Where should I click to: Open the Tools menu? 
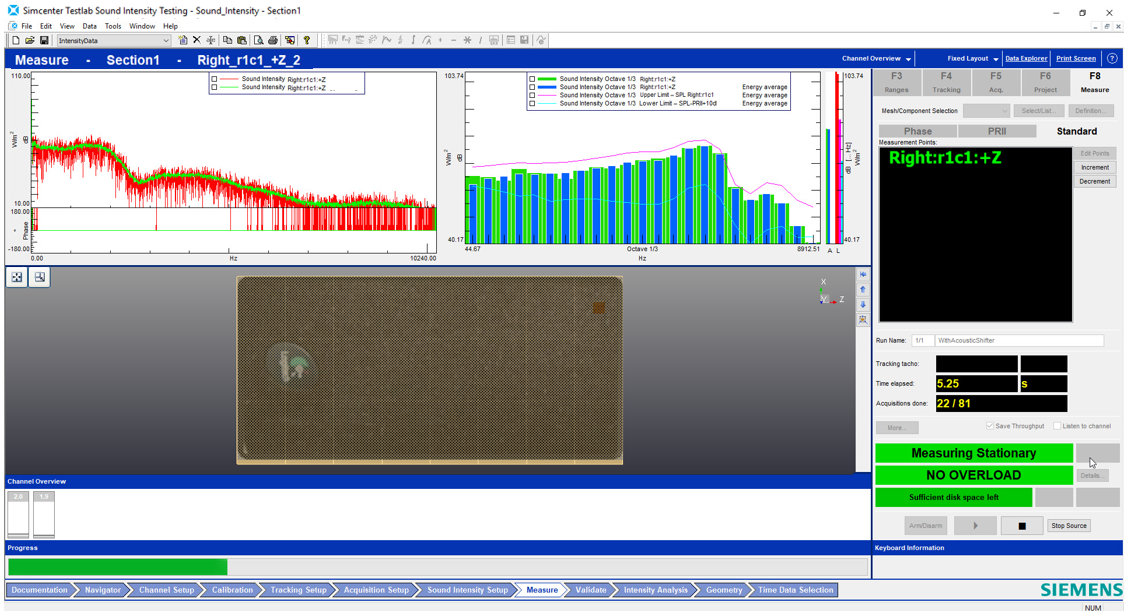[x=113, y=26]
